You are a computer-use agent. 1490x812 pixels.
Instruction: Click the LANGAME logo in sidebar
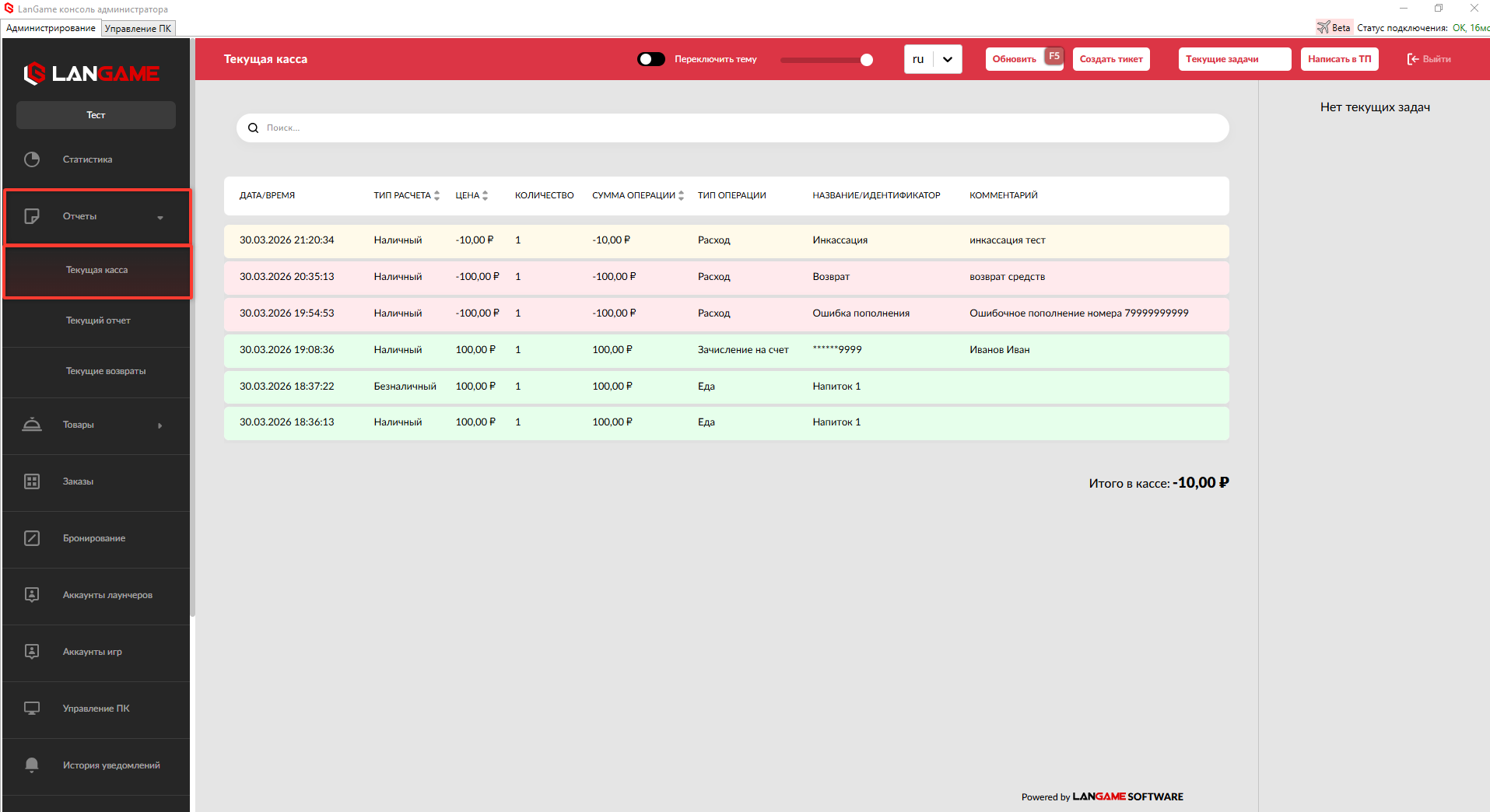coord(92,74)
